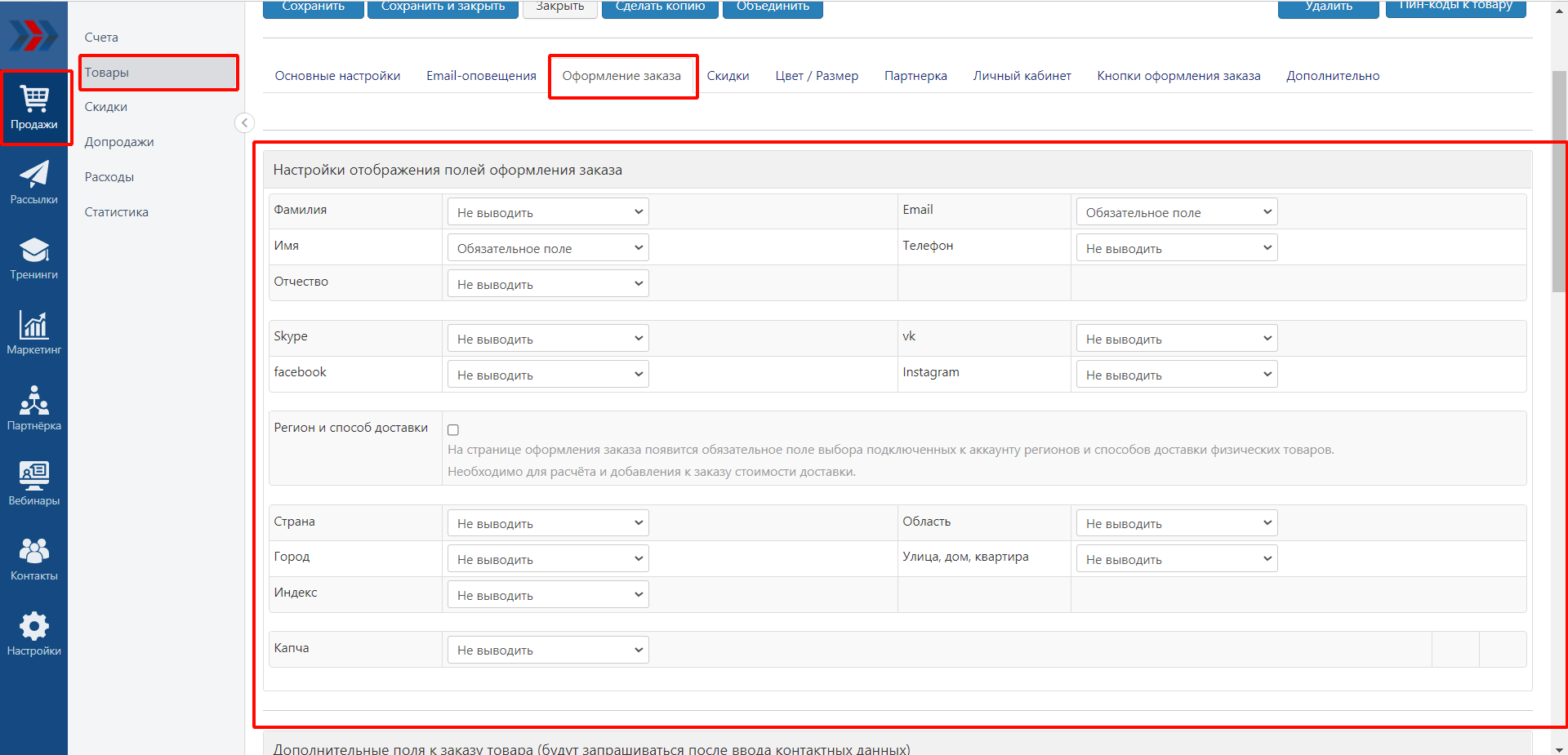
Task: Switch to Партнерка tab
Action: pyautogui.click(x=915, y=76)
